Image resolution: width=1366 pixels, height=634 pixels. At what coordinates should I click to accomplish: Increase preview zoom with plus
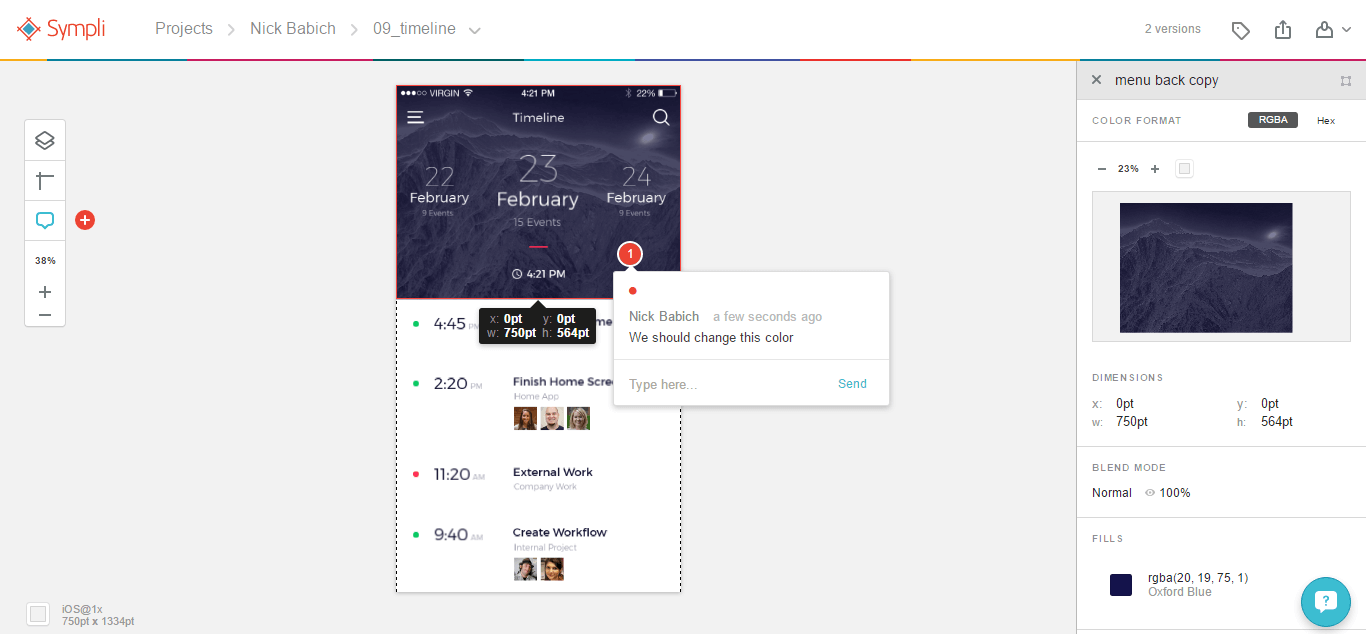tap(1155, 169)
